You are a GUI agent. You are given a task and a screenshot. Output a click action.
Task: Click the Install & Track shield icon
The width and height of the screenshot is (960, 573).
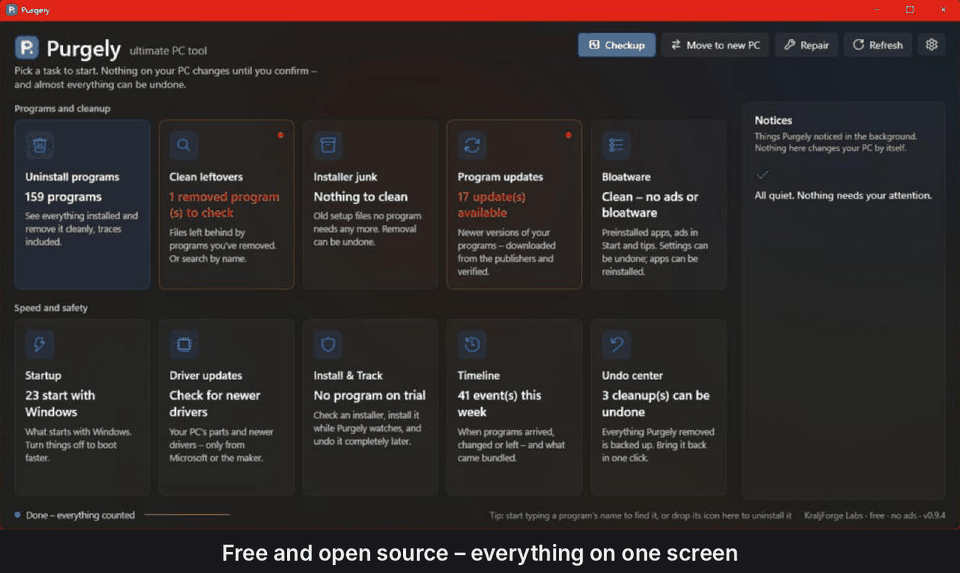coord(328,344)
